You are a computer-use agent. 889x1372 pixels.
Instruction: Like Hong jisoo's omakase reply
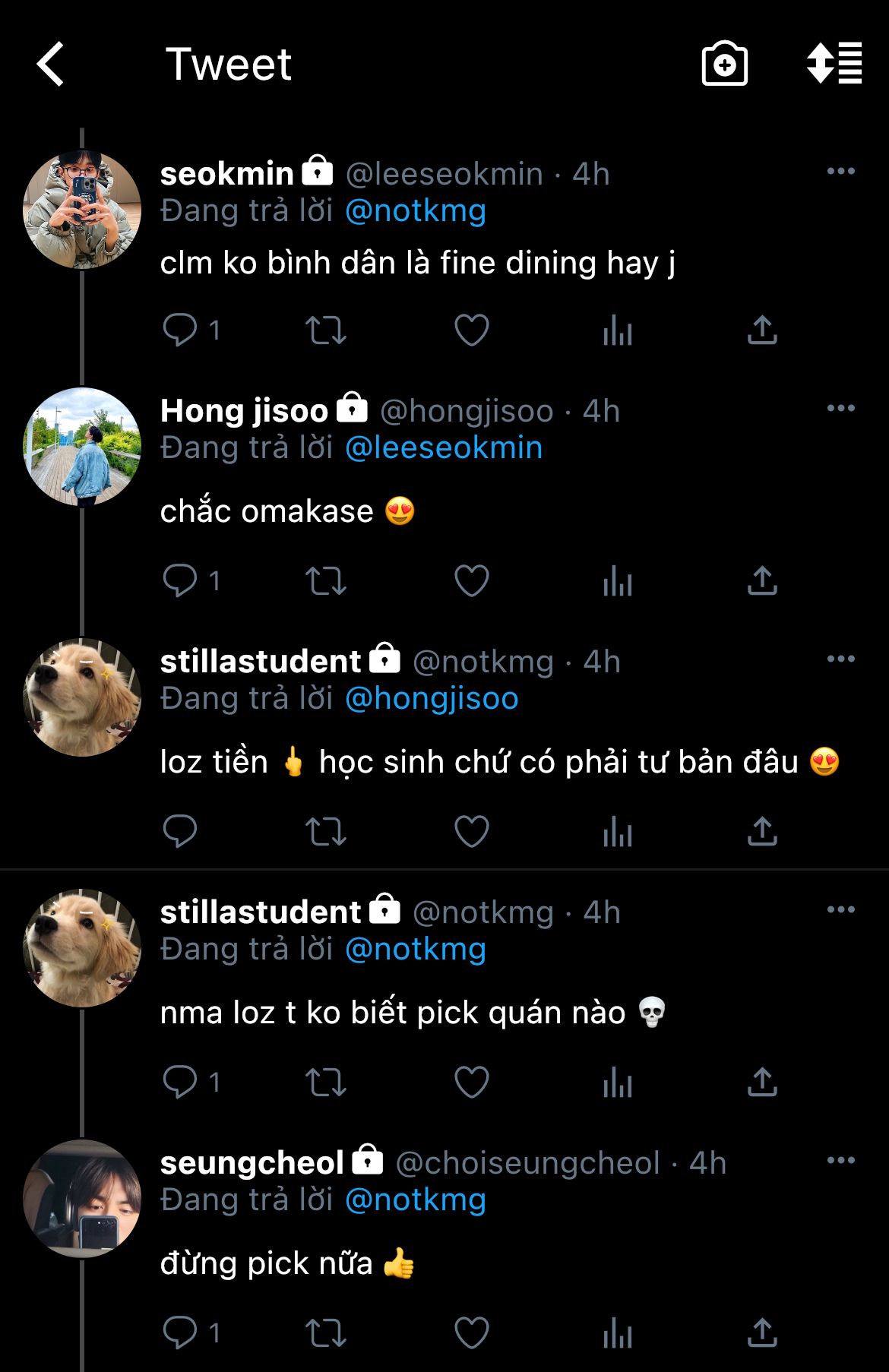[471, 581]
